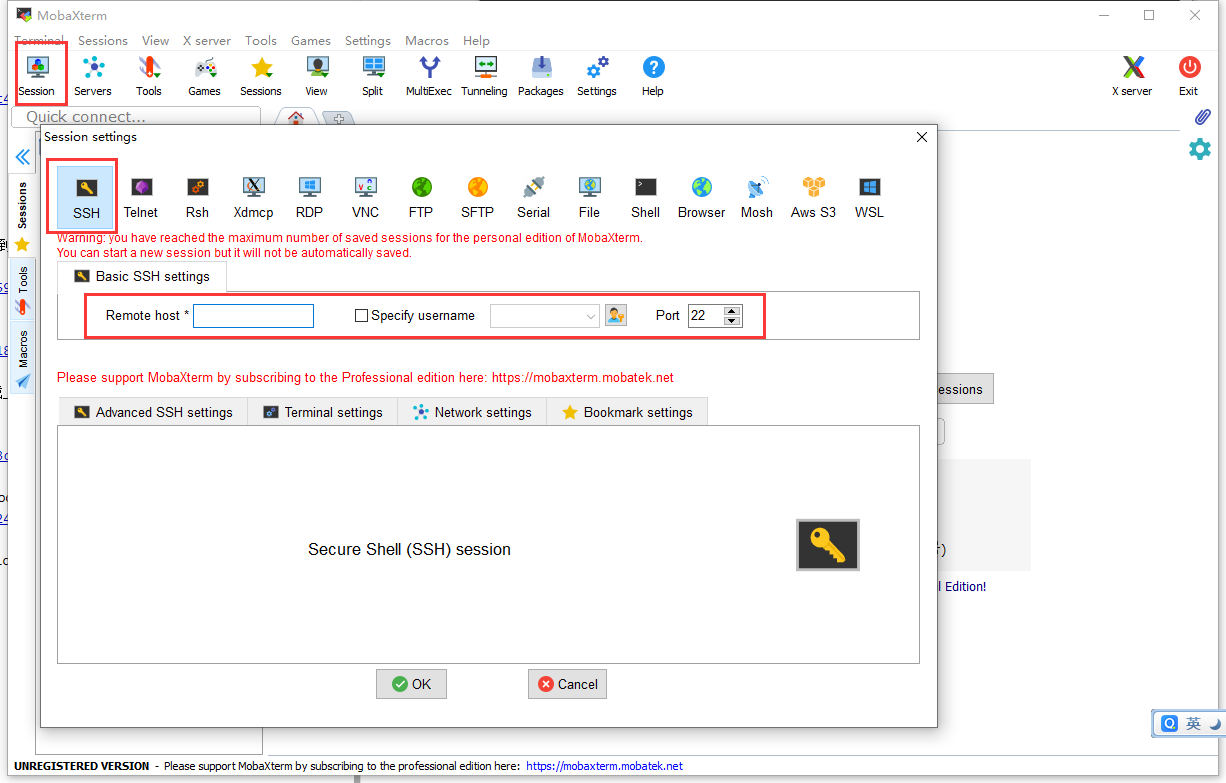Increase the port number stepper
1226x783 pixels.
pyautogui.click(x=732, y=310)
